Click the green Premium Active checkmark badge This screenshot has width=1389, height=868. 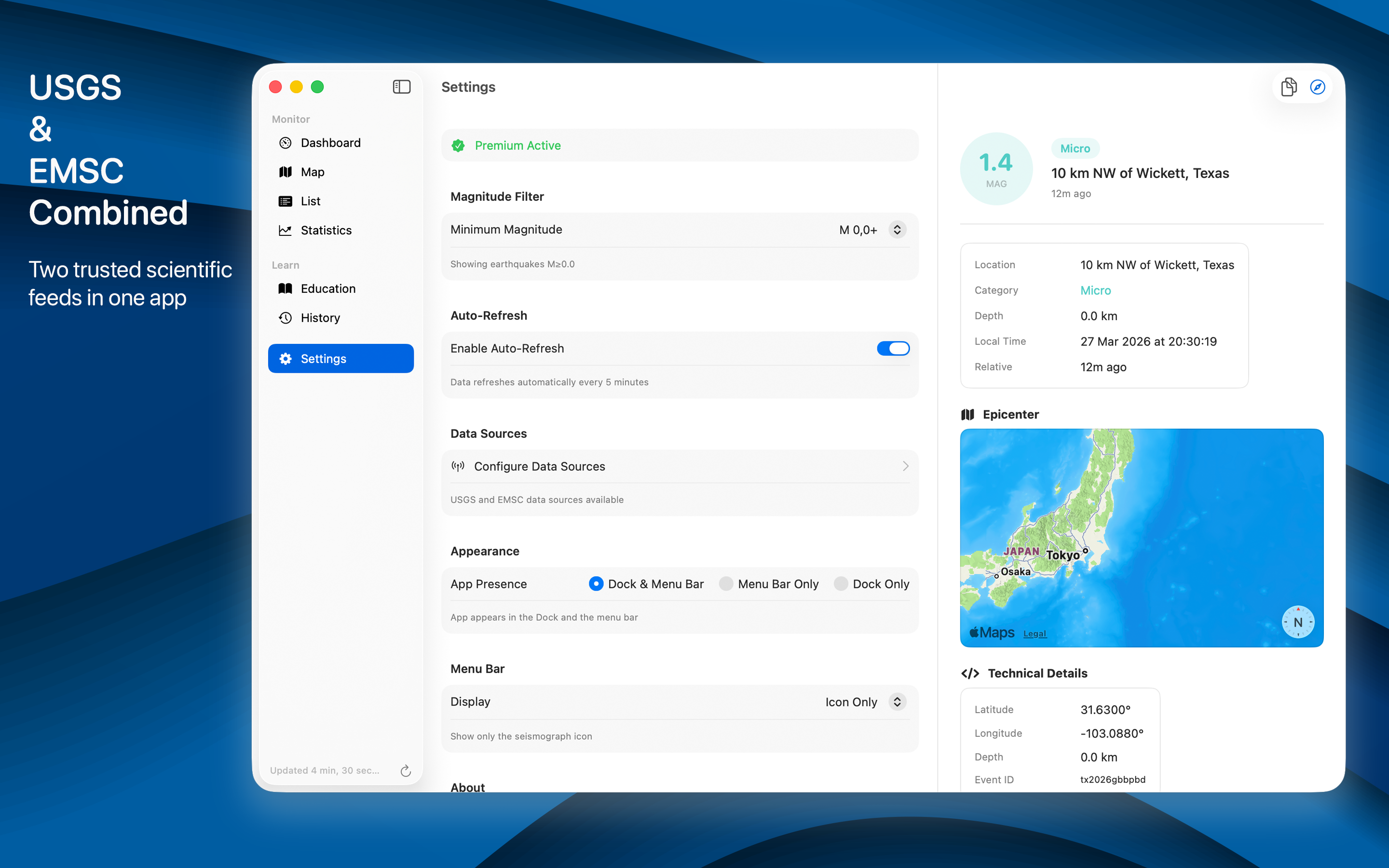pyautogui.click(x=458, y=146)
